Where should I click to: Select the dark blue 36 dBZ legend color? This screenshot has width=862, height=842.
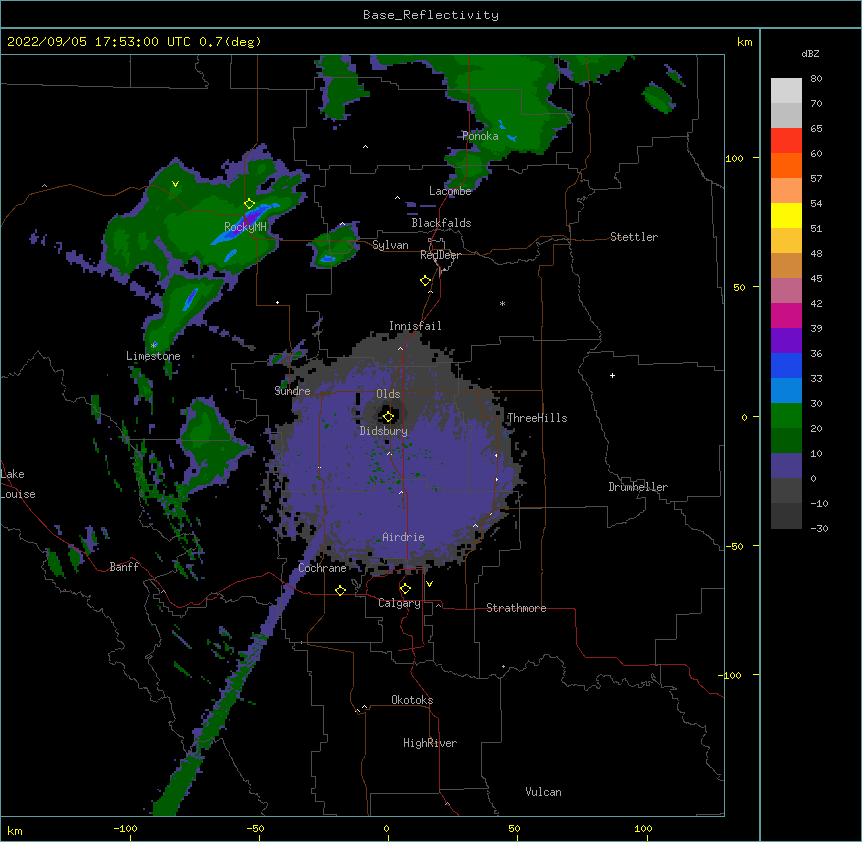(x=786, y=365)
